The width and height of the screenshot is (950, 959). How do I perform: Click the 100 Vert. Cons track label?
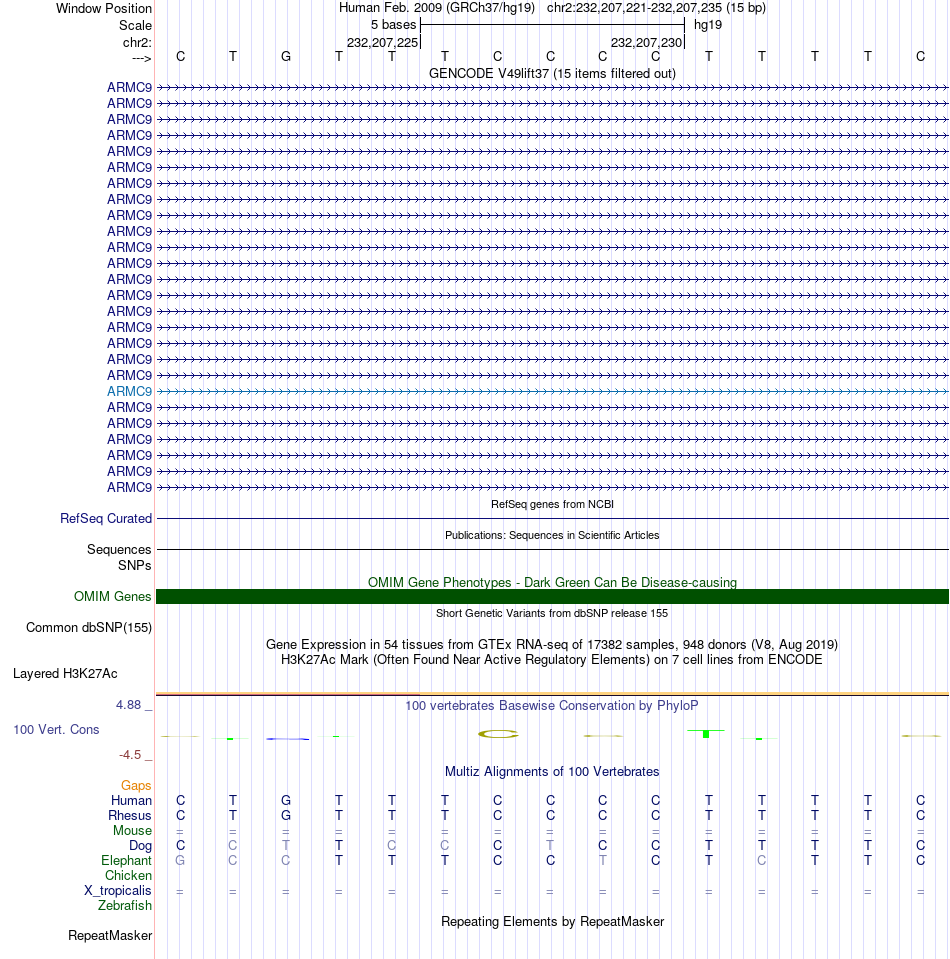click(x=56, y=730)
